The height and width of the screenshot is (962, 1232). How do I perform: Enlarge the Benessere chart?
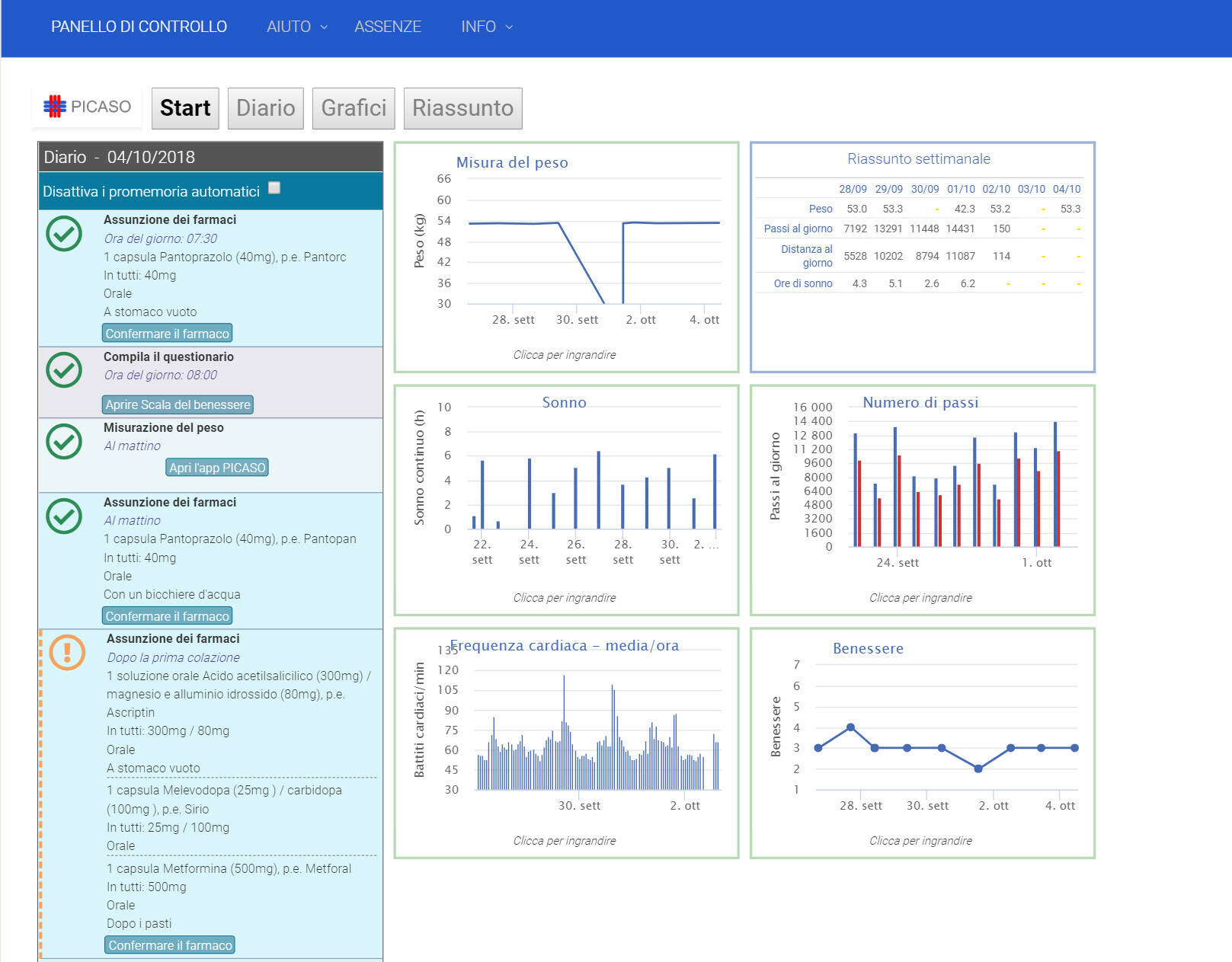coord(923,743)
